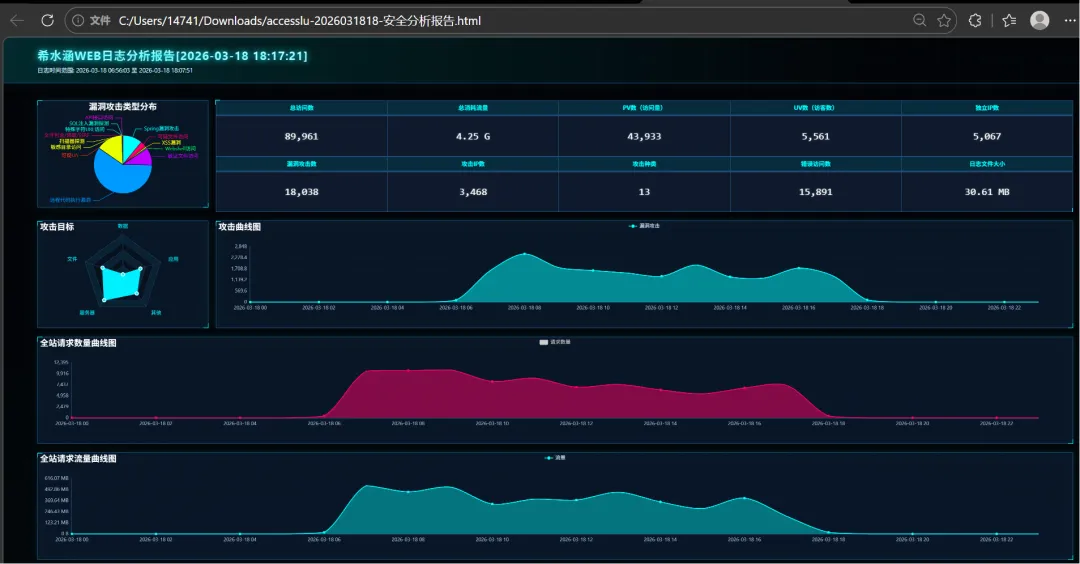Click the total visits value 89,961

pos(301,136)
